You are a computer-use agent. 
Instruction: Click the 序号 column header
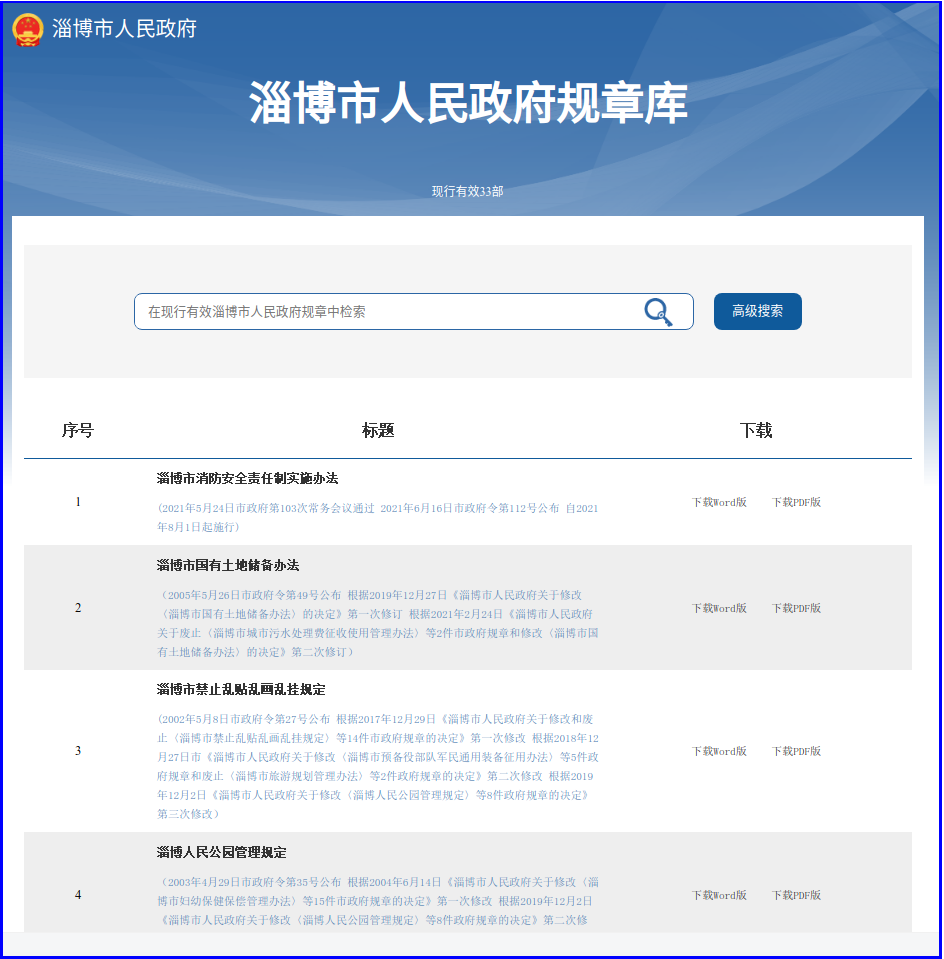coord(78,431)
